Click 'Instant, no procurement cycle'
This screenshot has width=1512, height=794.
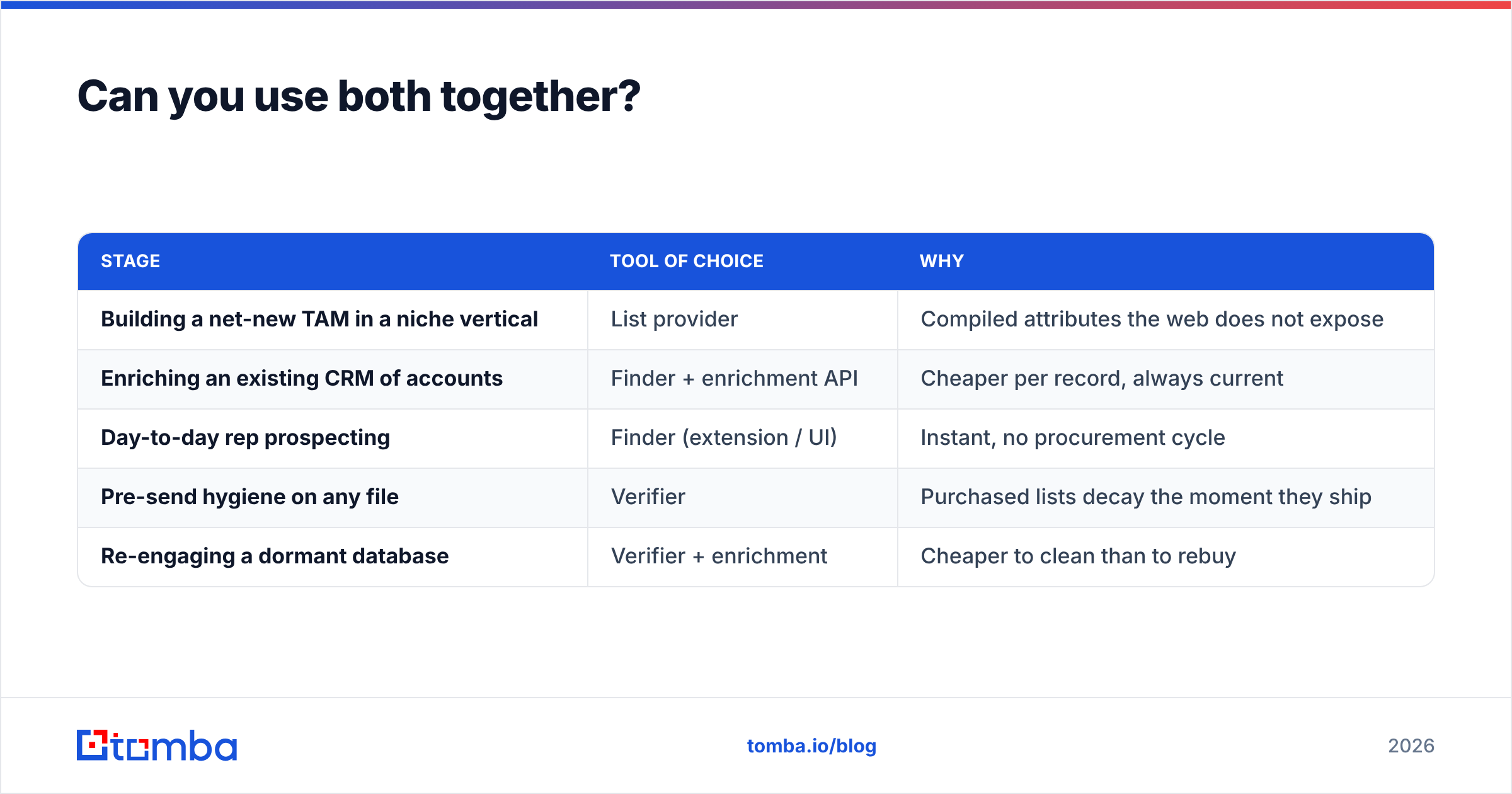coord(1072,437)
